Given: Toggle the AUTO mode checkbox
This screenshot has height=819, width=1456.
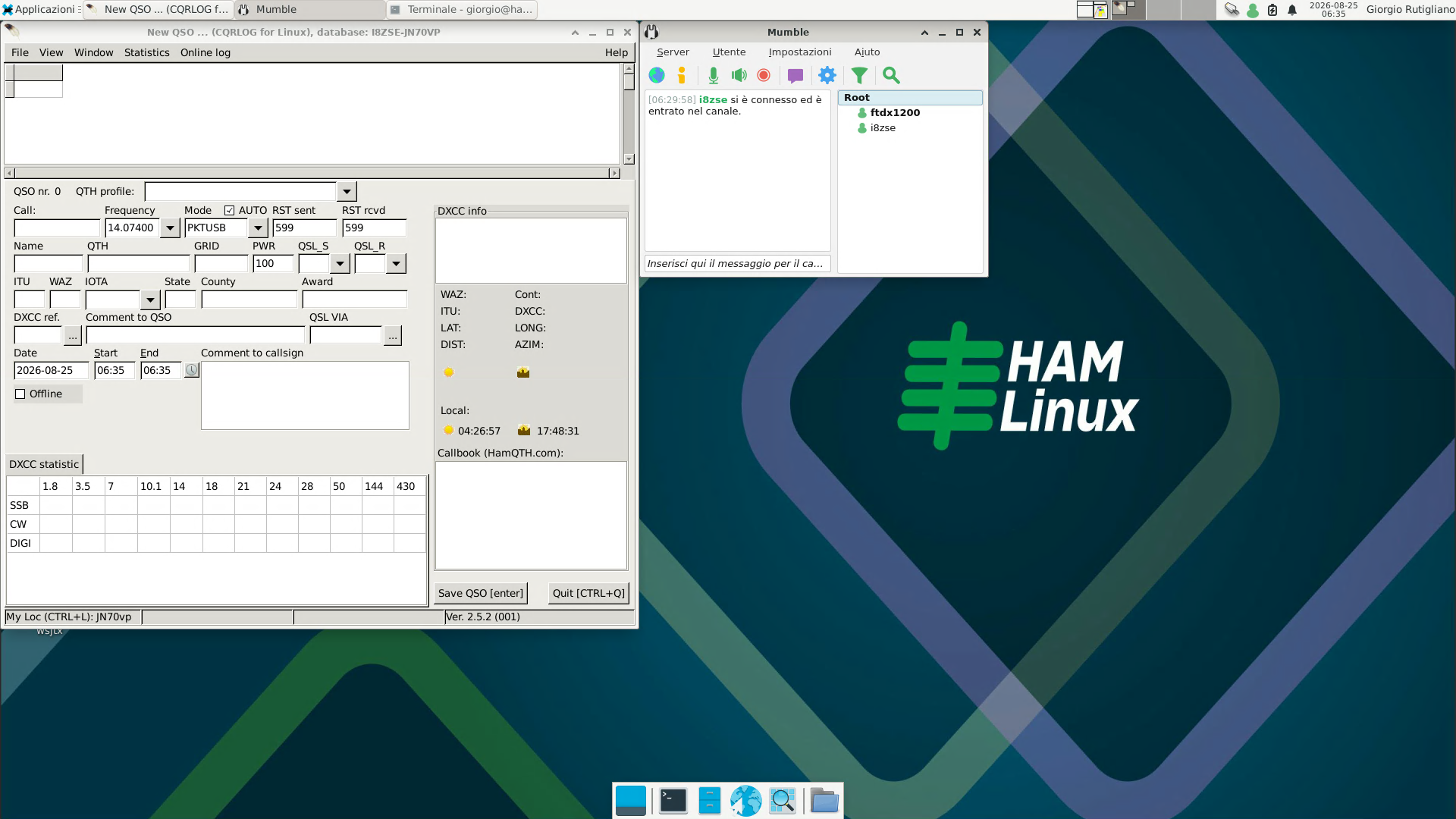Looking at the screenshot, I should coord(229,210).
